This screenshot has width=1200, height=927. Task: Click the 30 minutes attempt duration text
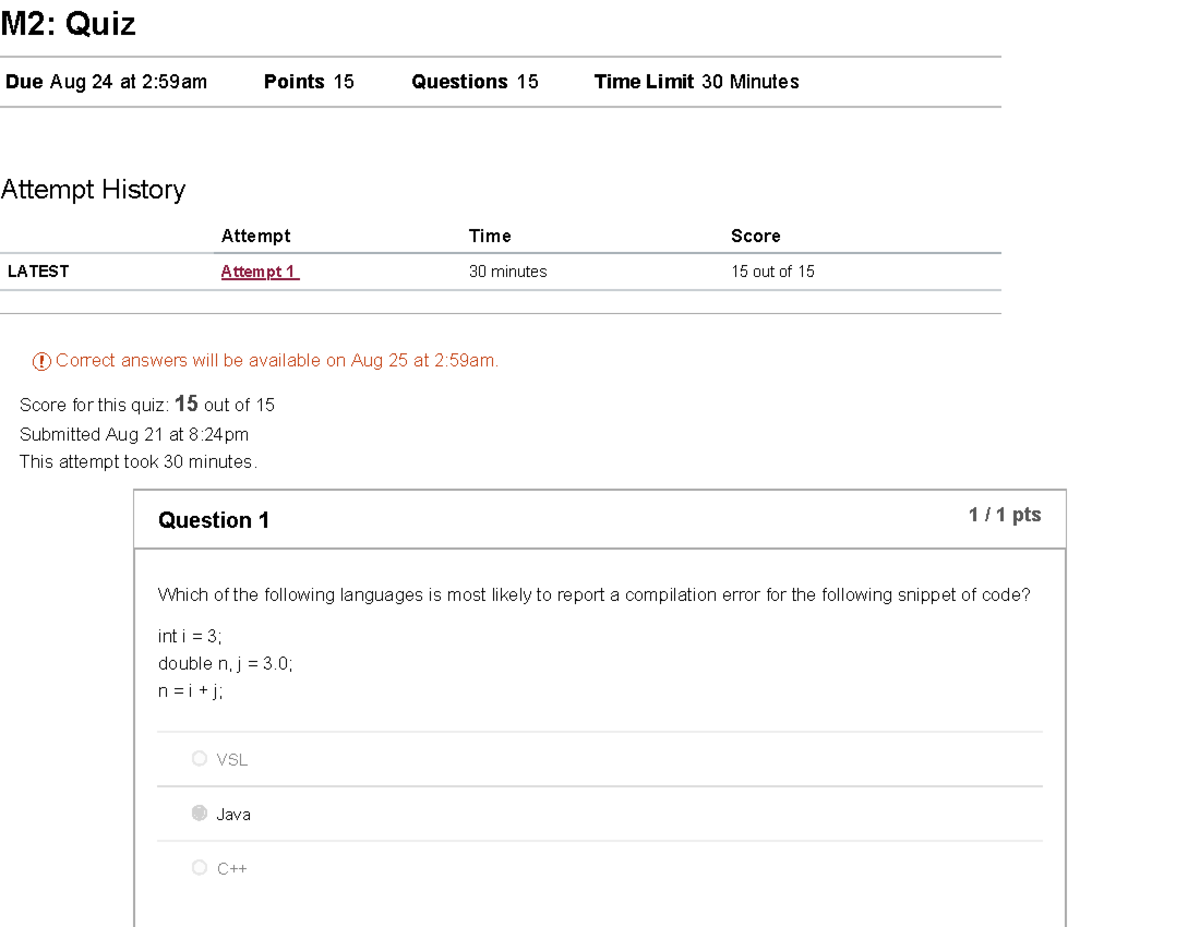(508, 271)
